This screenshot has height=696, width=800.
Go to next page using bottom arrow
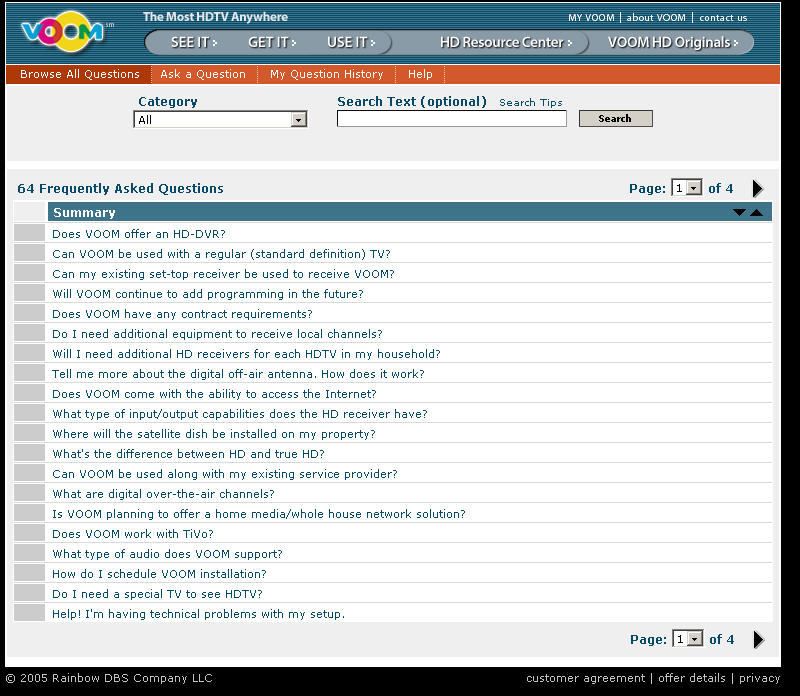759,639
